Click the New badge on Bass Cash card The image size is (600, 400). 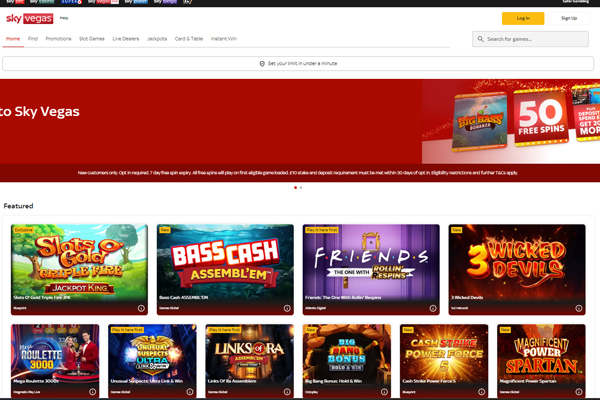(165, 230)
